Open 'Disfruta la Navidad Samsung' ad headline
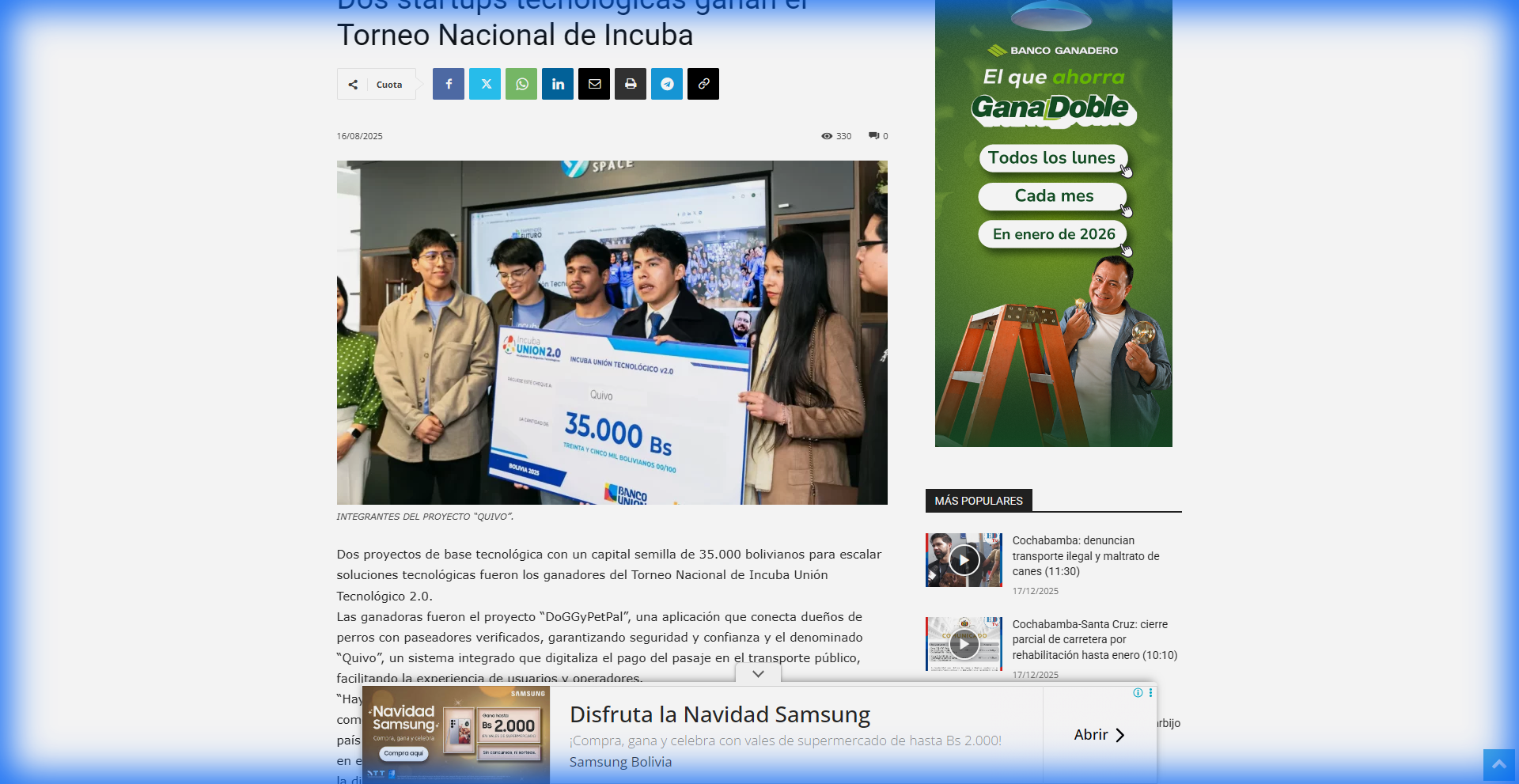Viewport: 1519px width, 784px height. 720,714
